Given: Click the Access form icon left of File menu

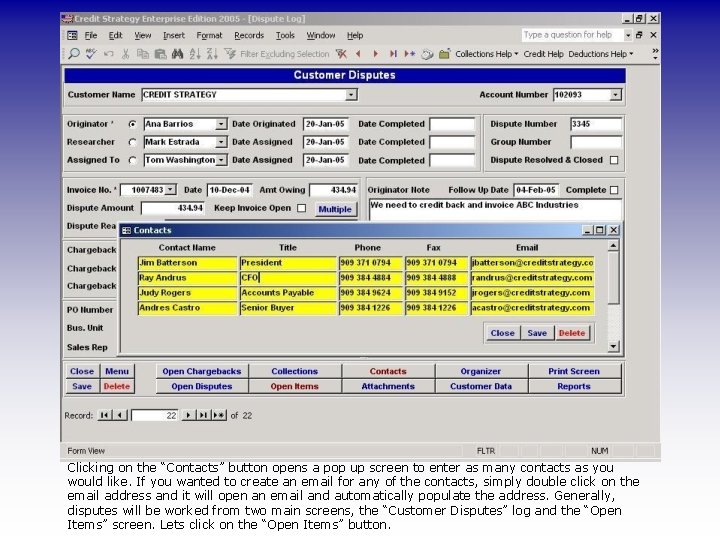Looking at the screenshot, I should tap(73, 35).
